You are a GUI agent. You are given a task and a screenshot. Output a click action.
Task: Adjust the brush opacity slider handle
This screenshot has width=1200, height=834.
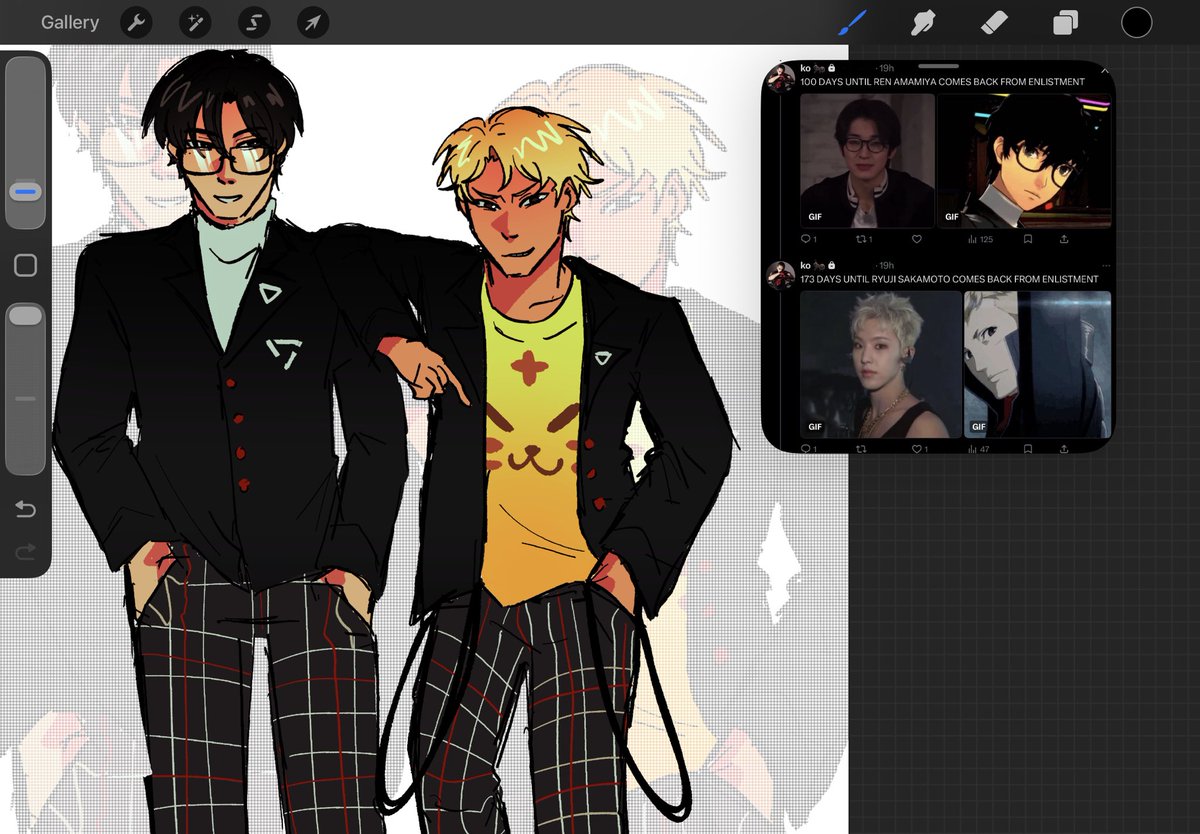tap(26, 316)
